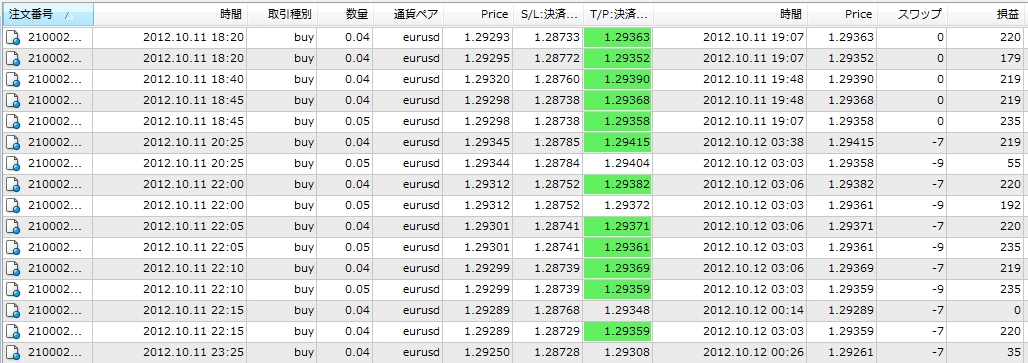Click close time 2012.10.12 00:14
1028x363 pixels.
[x=753, y=311]
